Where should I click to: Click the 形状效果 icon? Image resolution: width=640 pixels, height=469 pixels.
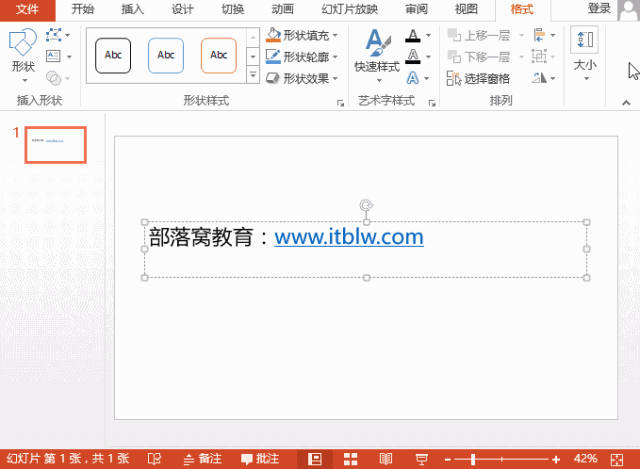(x=273, y=78)
